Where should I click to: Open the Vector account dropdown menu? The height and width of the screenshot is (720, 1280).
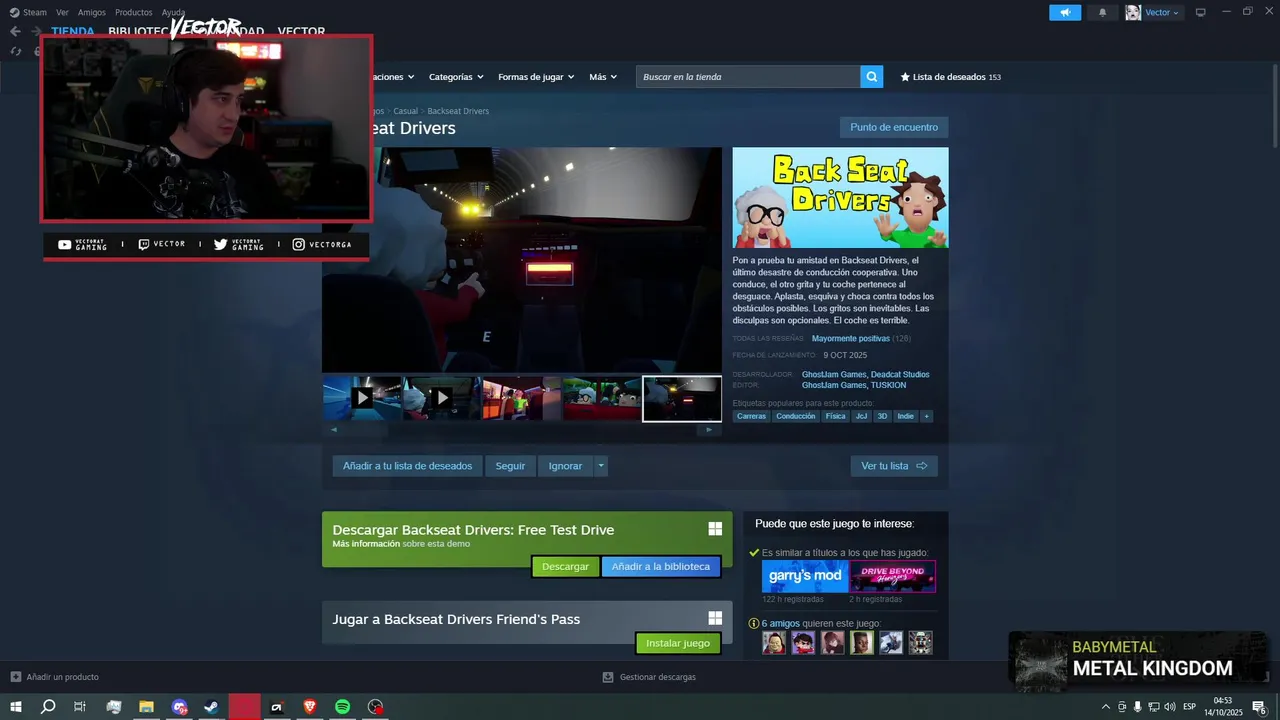coord(1162,12)
